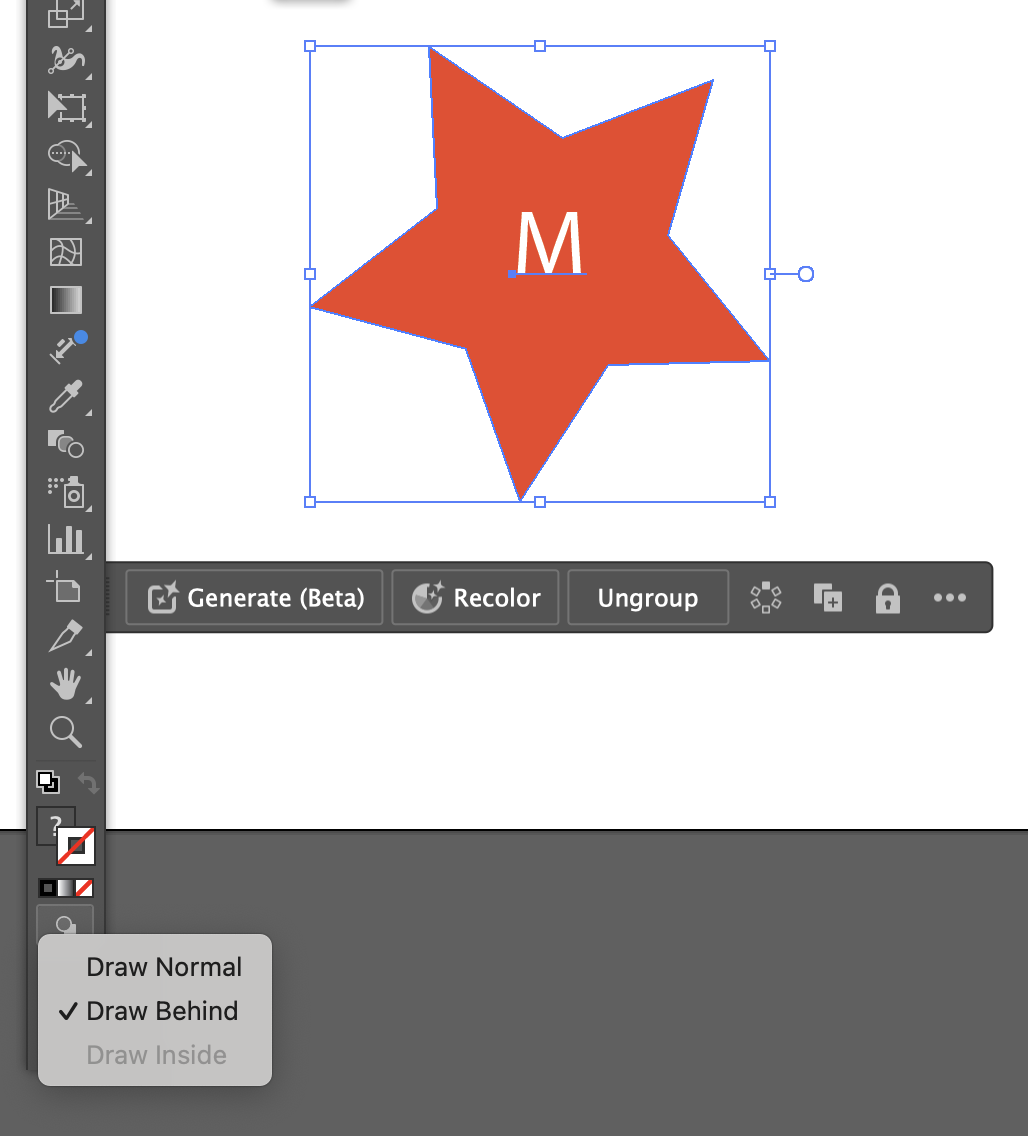The height and width of the screenshot is (1136, 1028).
Task: Choose Draw Normal from the draw mode menu
Action: 164,967
